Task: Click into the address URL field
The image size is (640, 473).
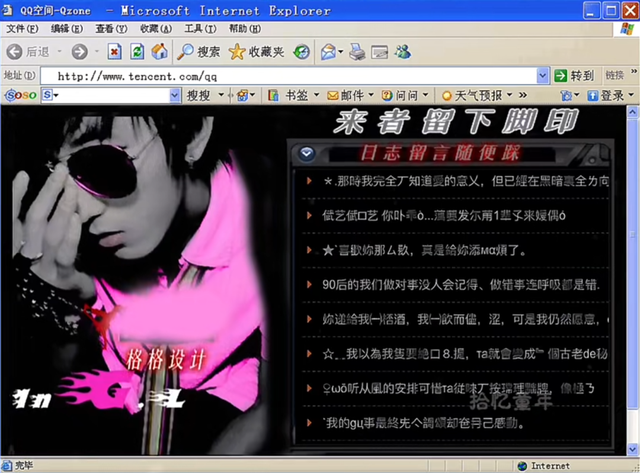Action: coord(289,76)
